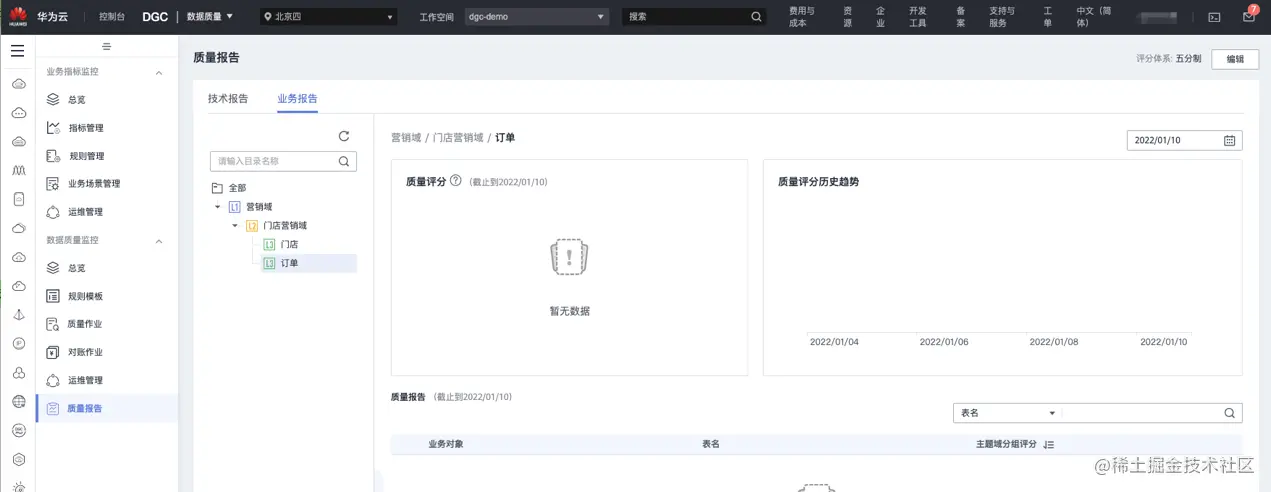The image size is (1271, 492).
Task: Click the 编辑 button
Action: pyautogui.click(x=1235, y=59)
